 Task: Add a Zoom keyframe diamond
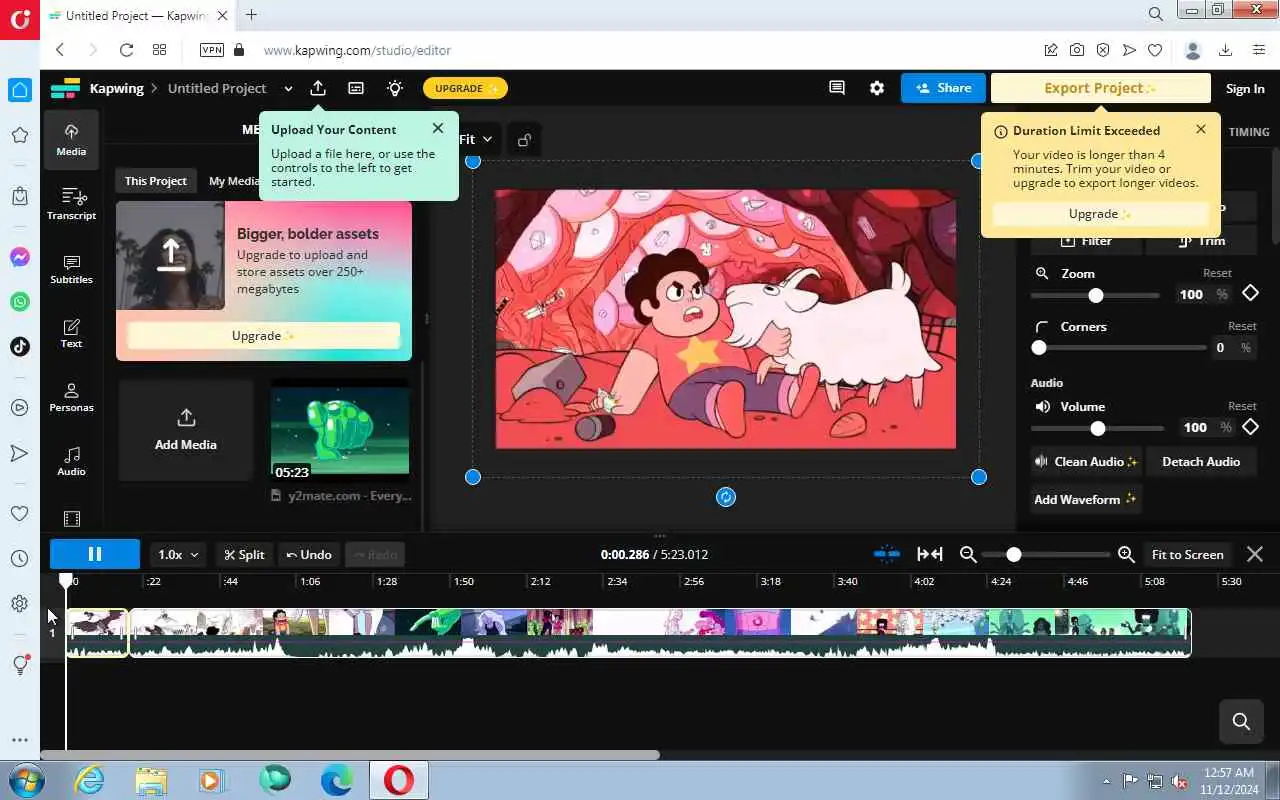(x=1250, y=293)
